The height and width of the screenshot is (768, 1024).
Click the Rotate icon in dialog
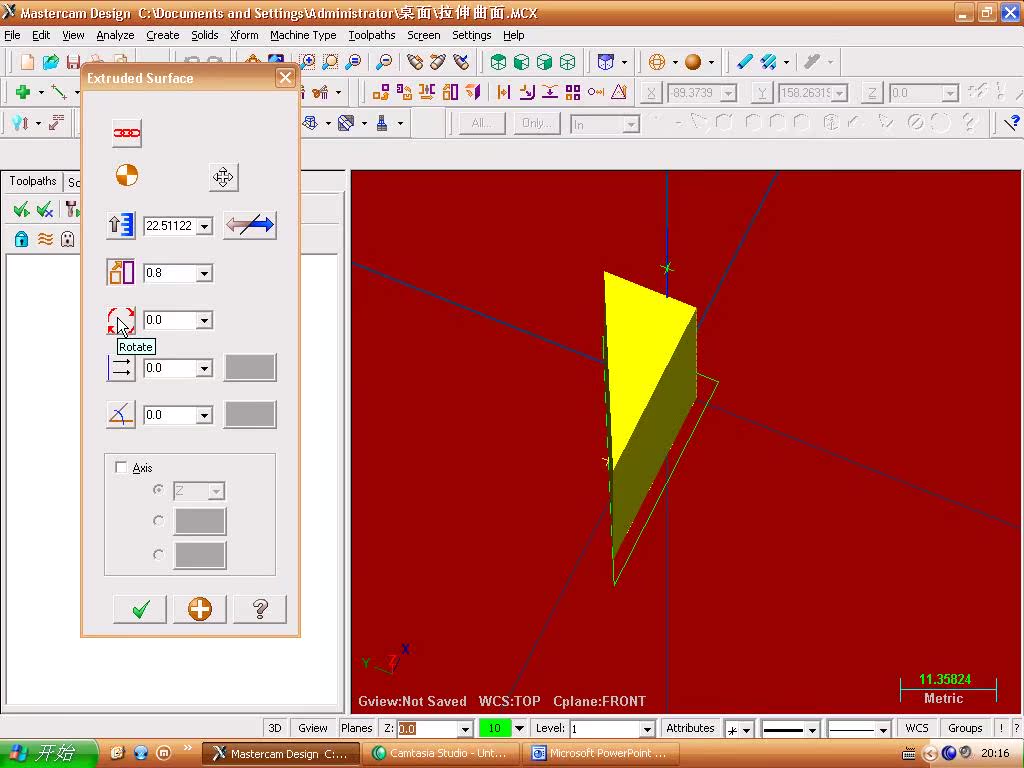click(x=121, y=320)
